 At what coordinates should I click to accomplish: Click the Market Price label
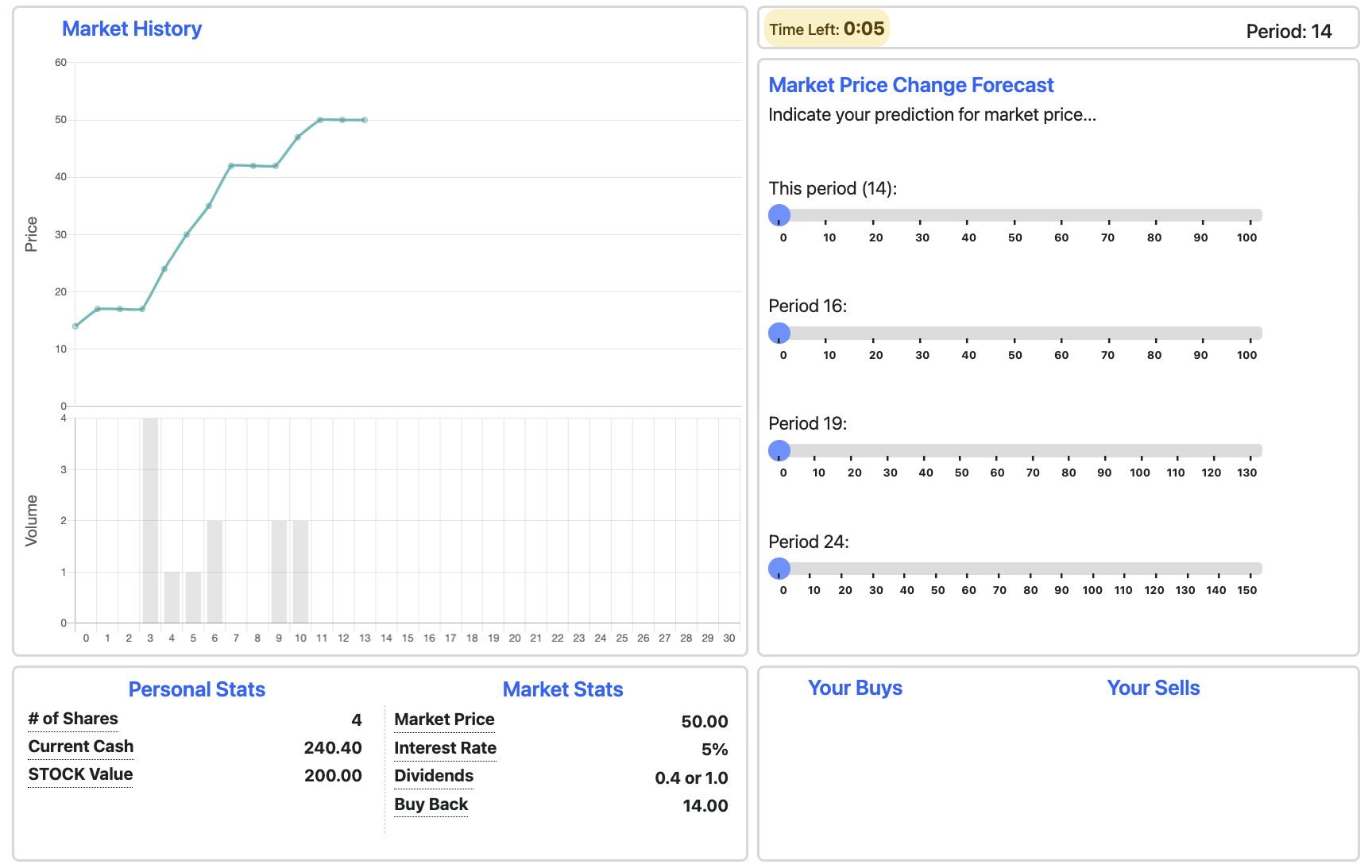pos(444,719)
